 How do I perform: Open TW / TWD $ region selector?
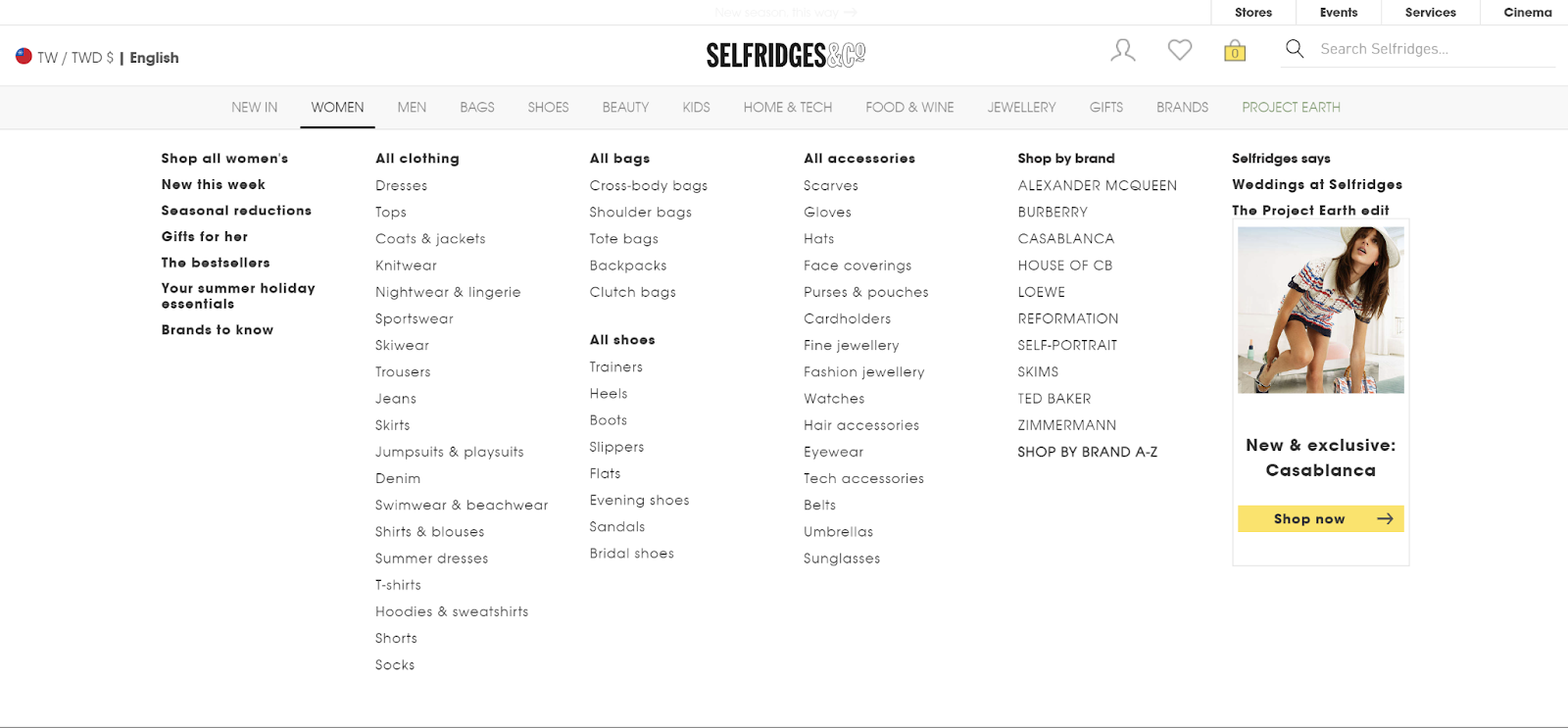[75, 58]
